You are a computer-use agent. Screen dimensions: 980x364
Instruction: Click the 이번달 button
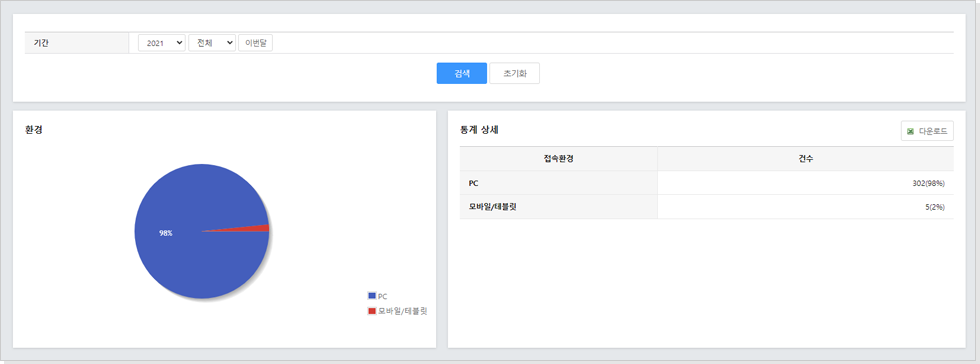click(x=256, y=43)
